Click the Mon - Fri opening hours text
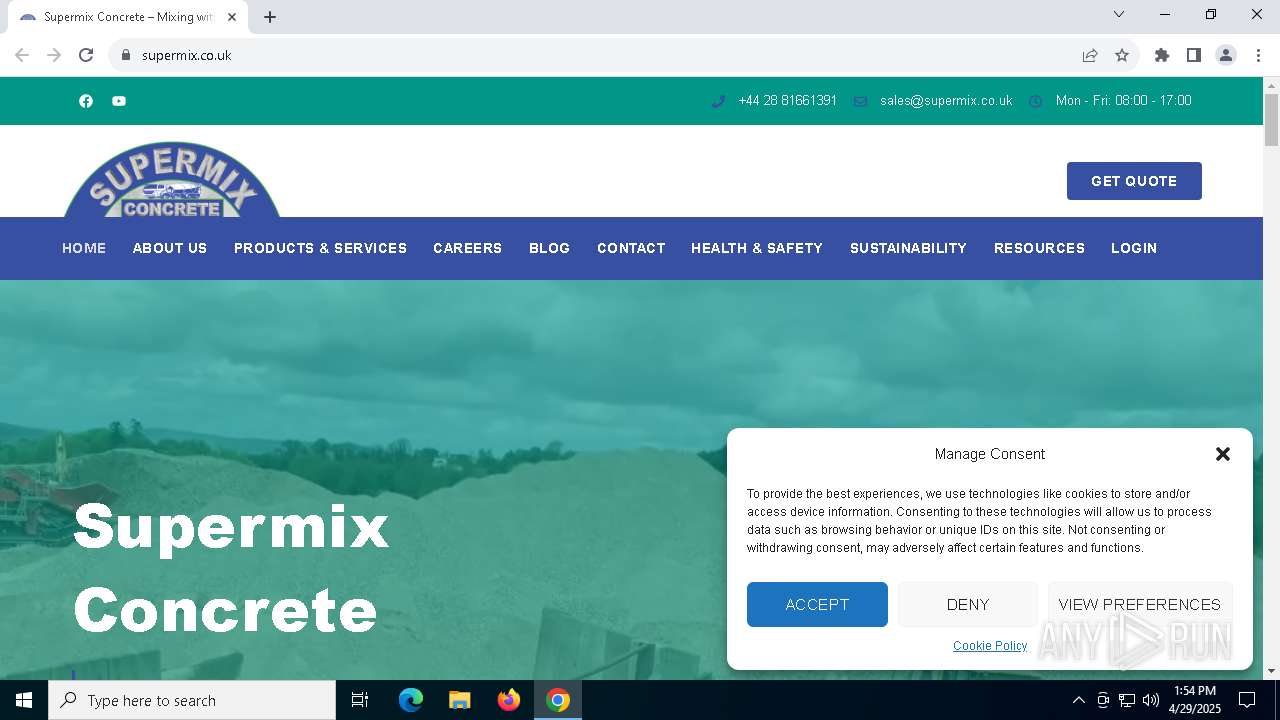The image size is (1280, 720). pyautogui.click(x=1123, y=101)
